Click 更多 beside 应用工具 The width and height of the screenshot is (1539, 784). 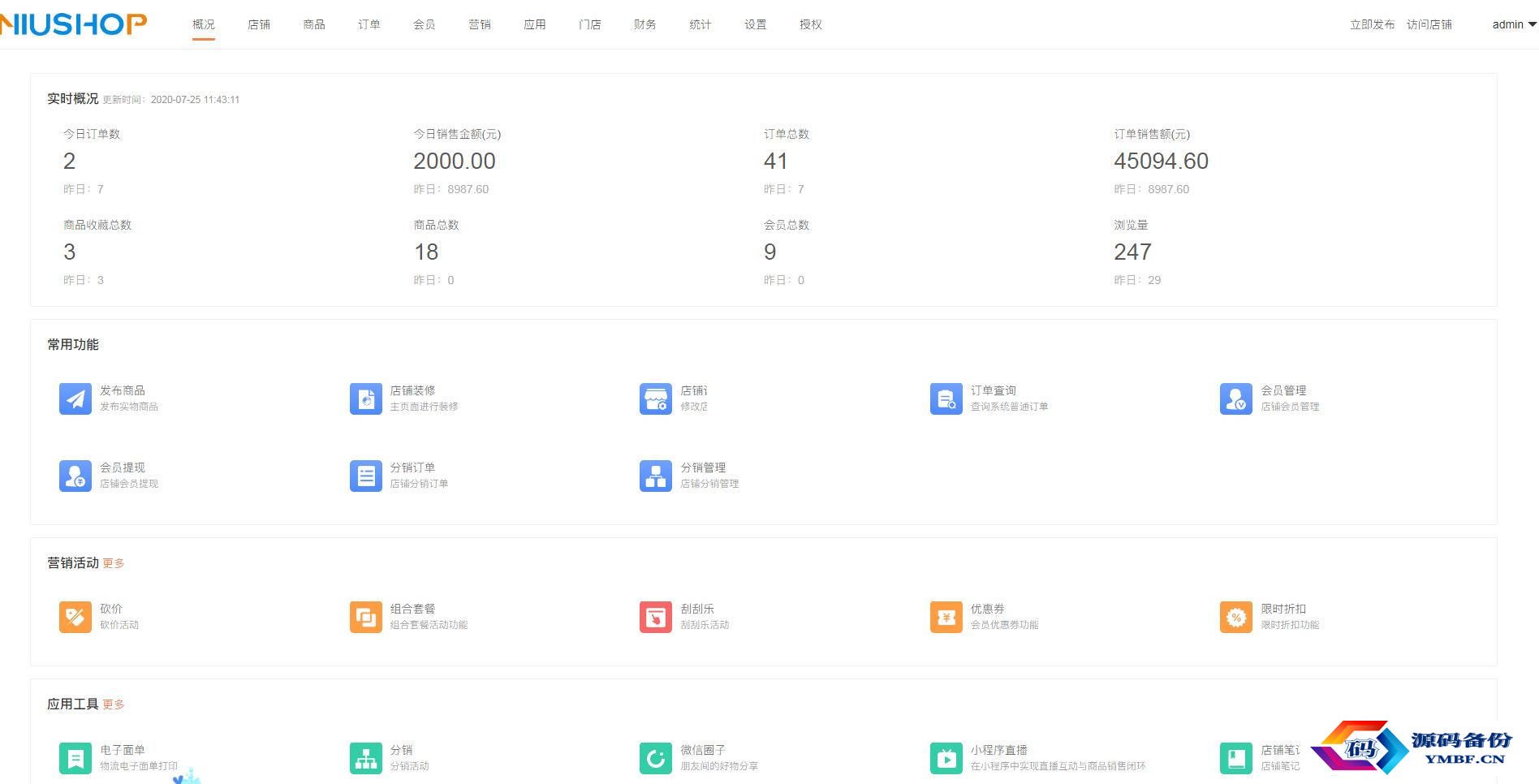pos(114,704)
